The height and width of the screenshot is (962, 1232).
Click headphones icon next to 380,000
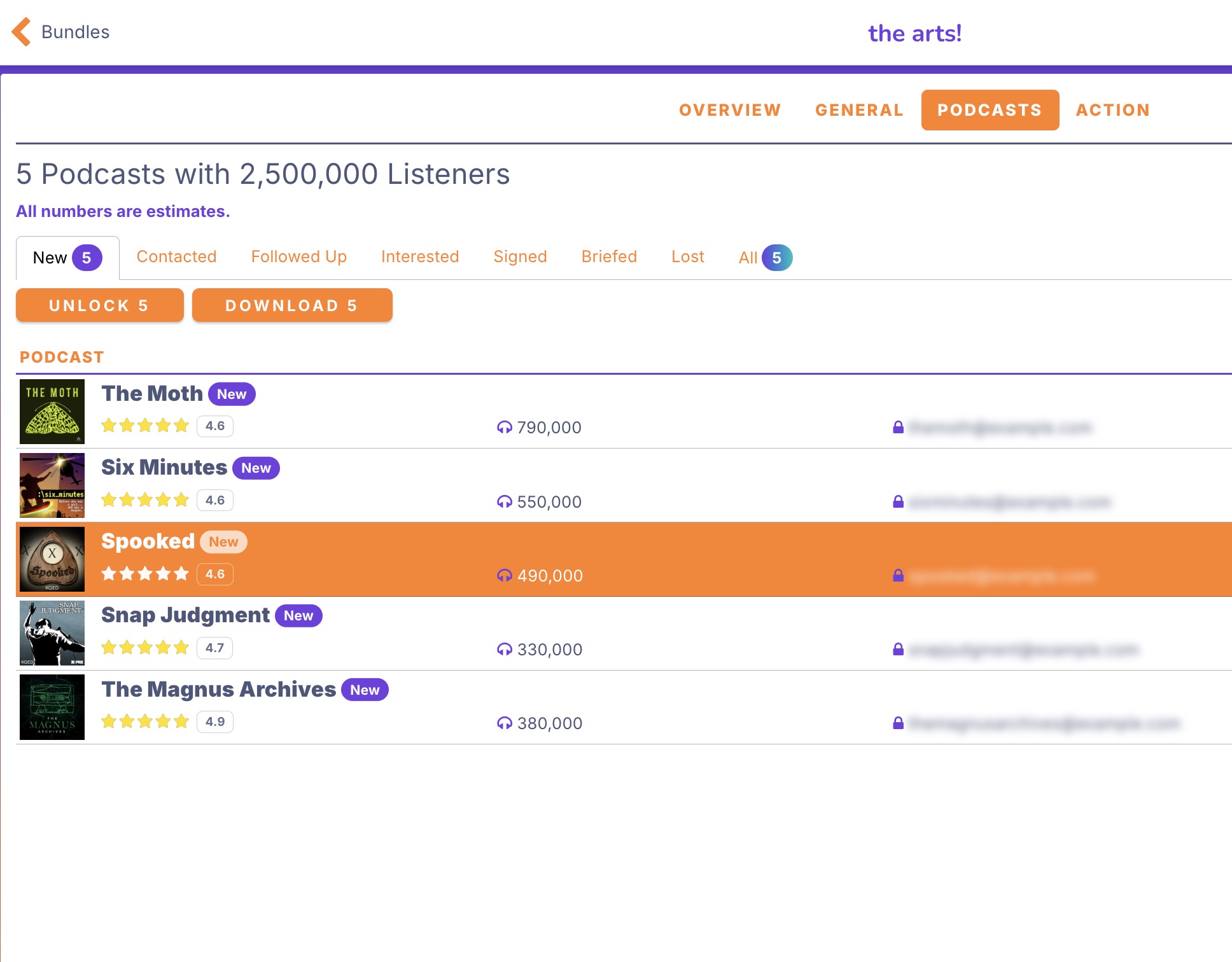pyautogui.click(x=504, y=723)
